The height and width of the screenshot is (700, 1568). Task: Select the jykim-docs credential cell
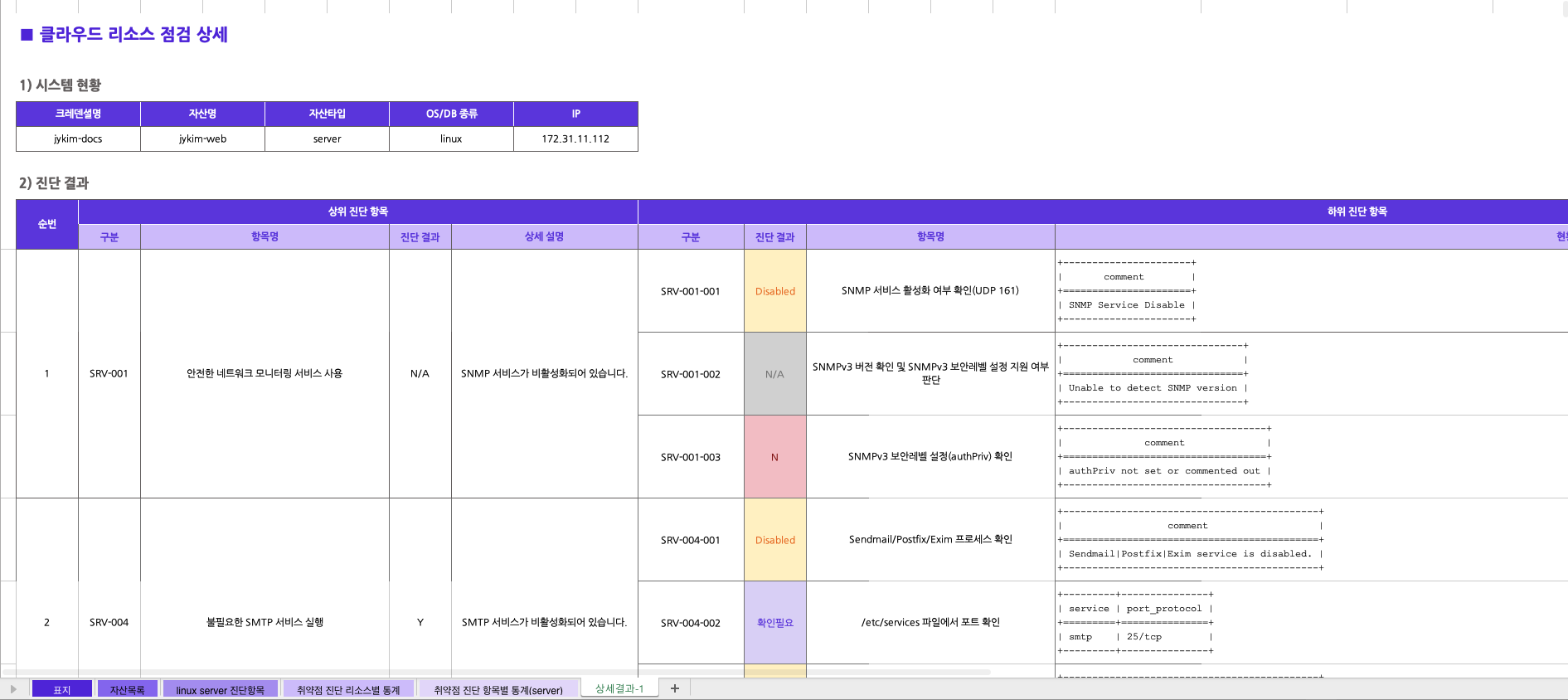(x=78, y=139)
